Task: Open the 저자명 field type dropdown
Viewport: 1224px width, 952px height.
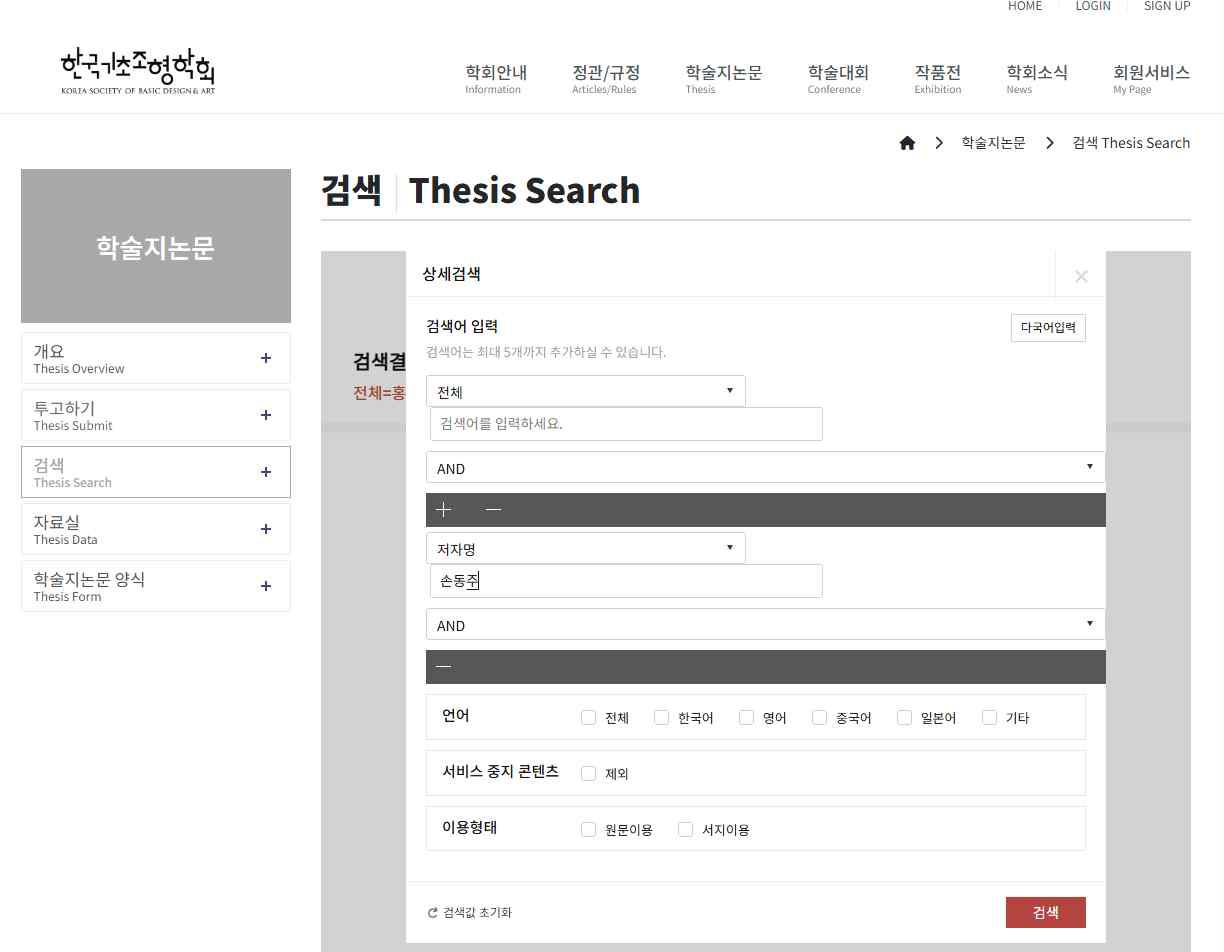Action: [x=585, y=548]
